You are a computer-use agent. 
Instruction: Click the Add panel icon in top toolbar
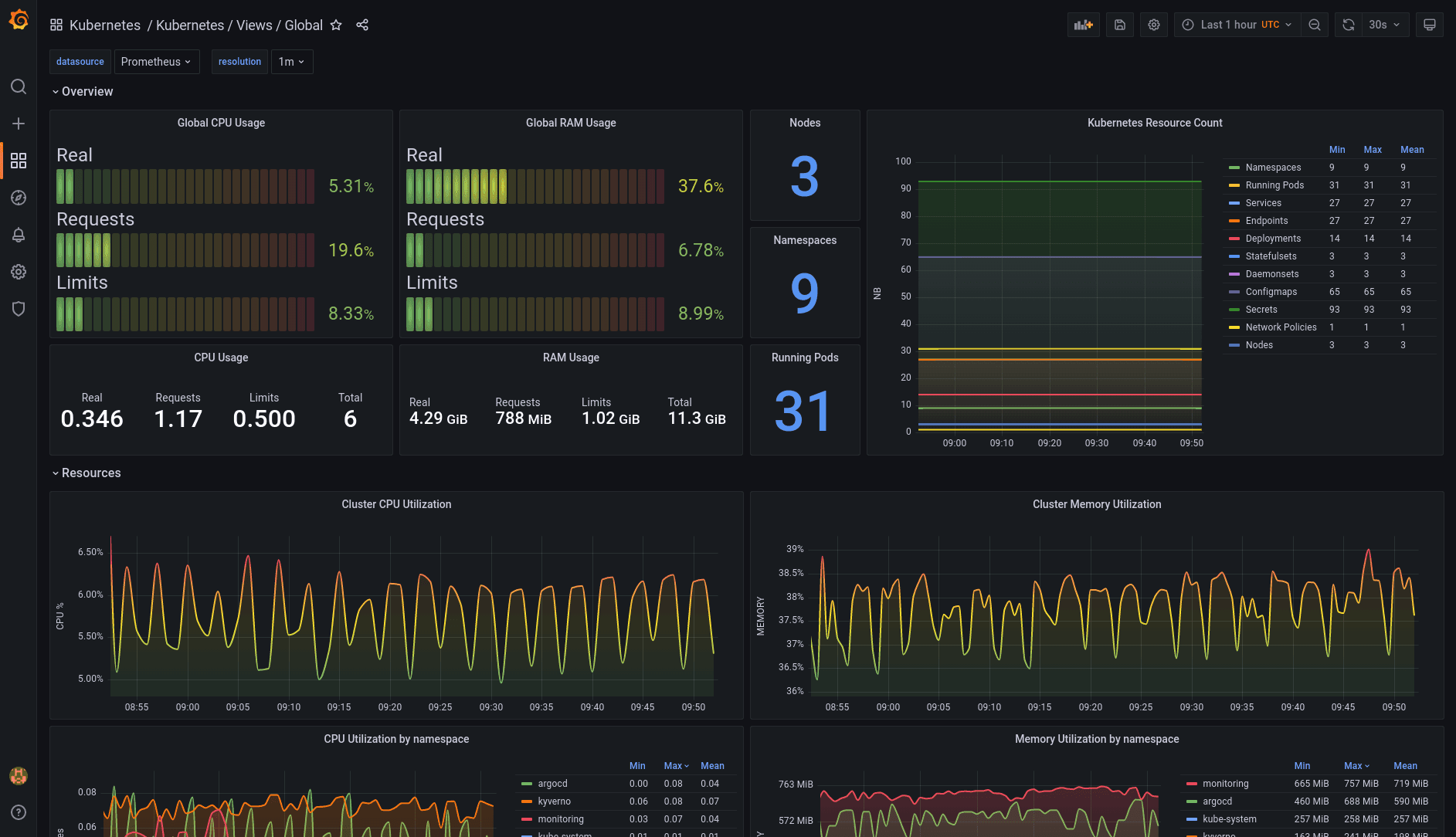tap(1083, 24)
